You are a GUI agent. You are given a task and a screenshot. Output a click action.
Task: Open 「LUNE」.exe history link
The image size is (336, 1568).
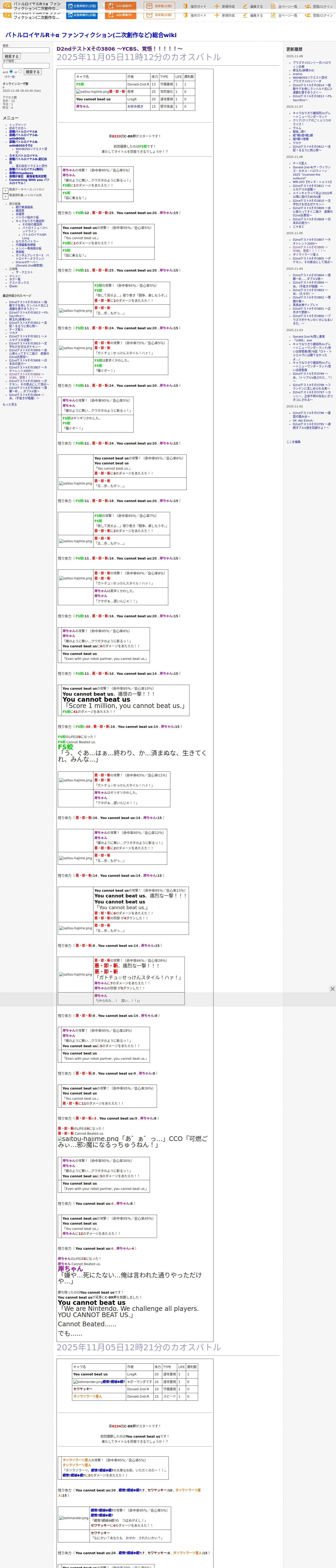(303, 340)
